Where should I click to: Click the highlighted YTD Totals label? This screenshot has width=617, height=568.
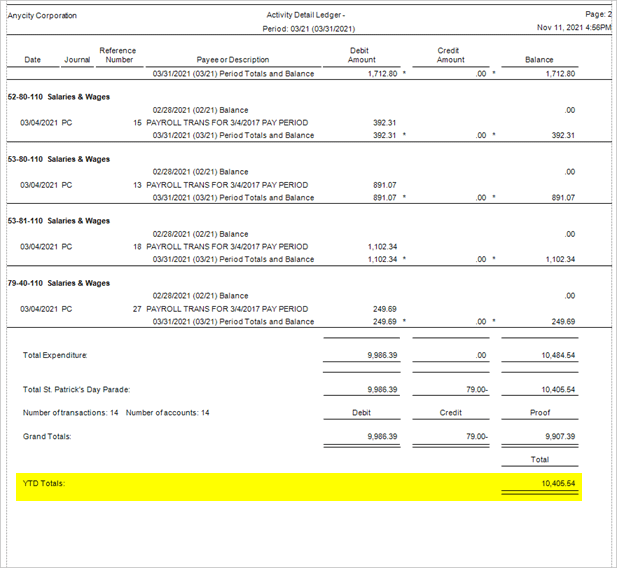click(44, 483)
